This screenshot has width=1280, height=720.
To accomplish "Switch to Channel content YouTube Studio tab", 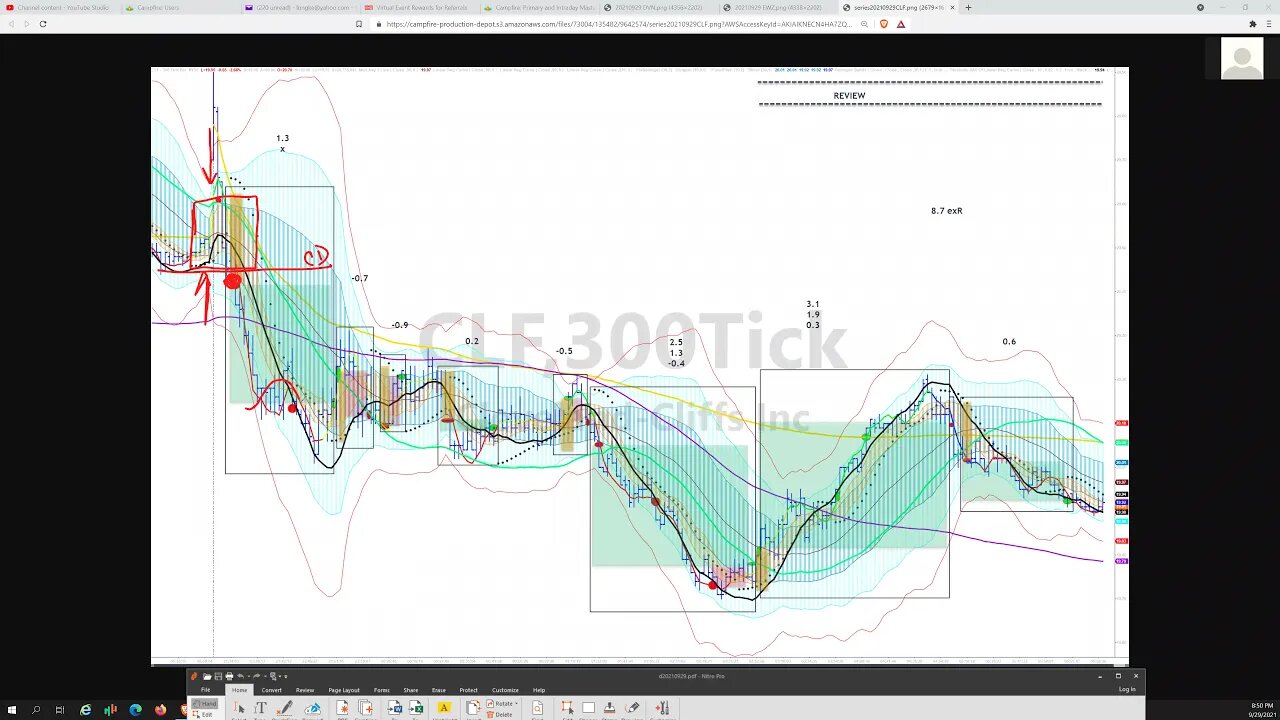I will [58, 7].
